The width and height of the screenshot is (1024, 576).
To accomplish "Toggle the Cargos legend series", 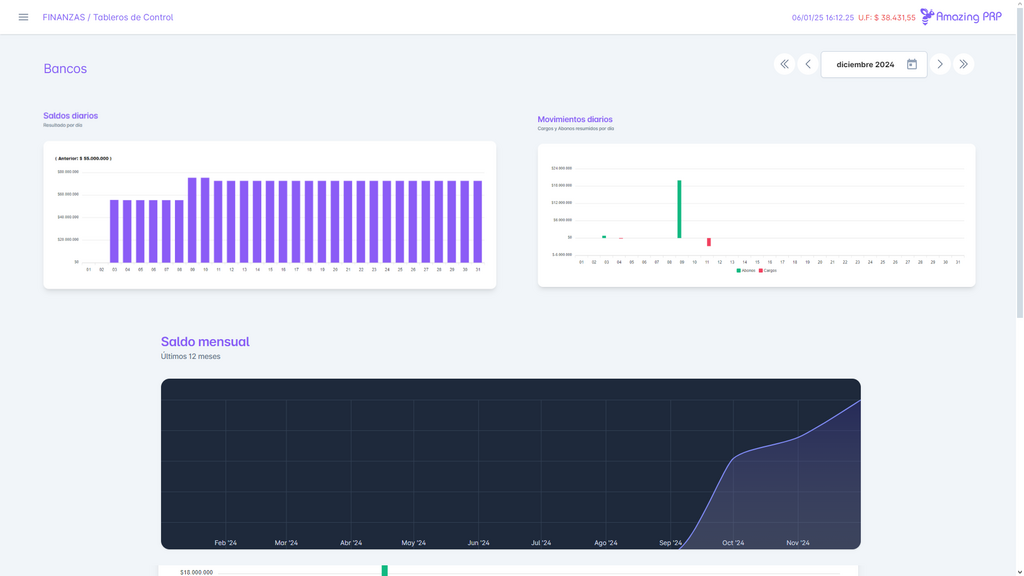I will pyautogui.click(x=768, y=270).
